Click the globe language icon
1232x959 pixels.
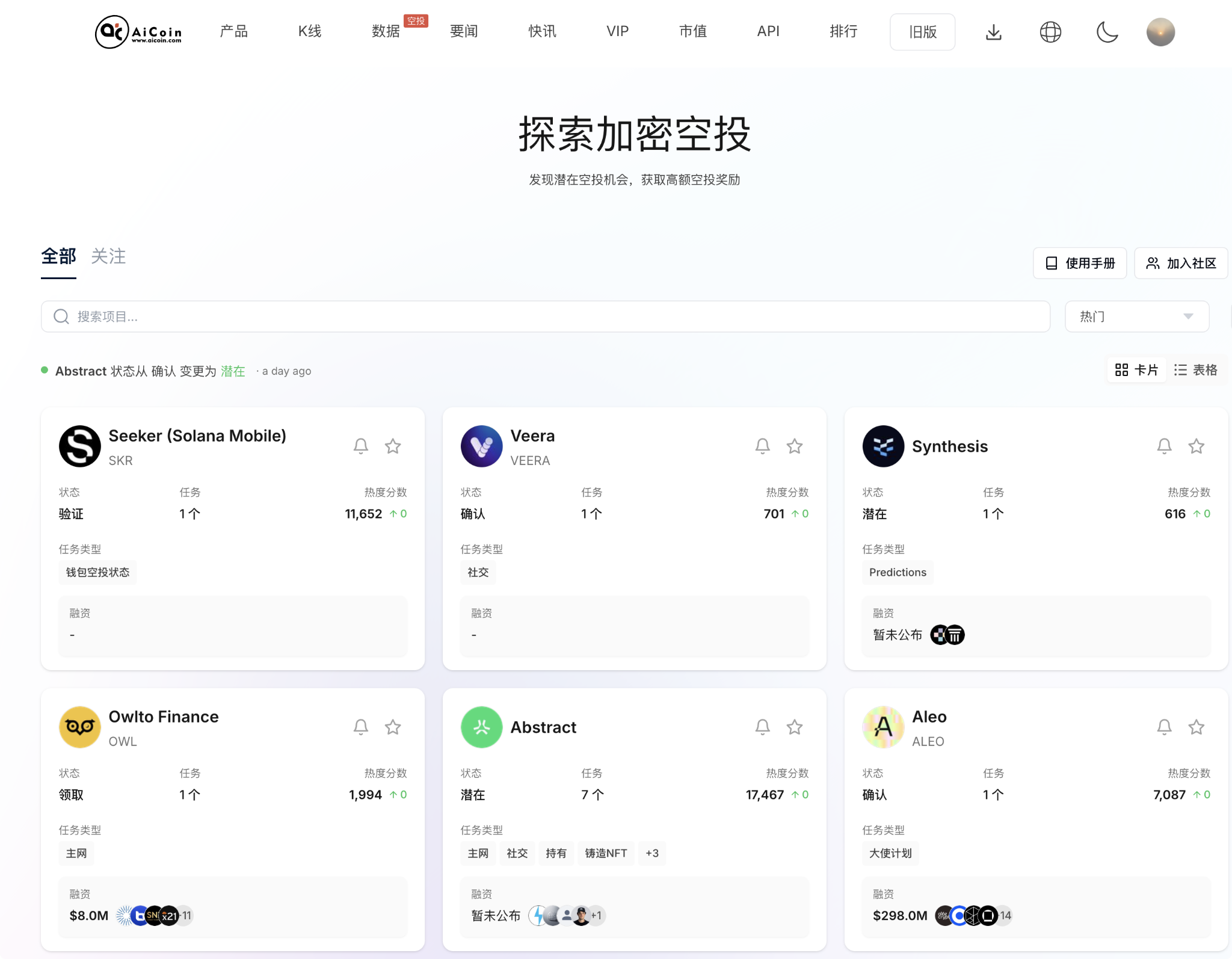(x=1051, y=32)
